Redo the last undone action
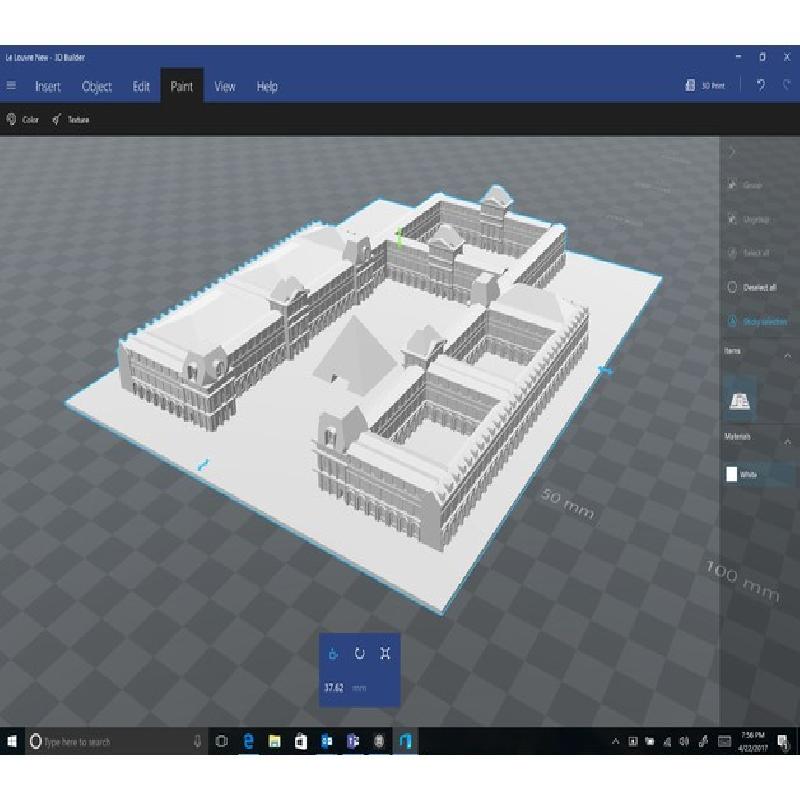Screen dimensions: 800x800 (787, 85)
